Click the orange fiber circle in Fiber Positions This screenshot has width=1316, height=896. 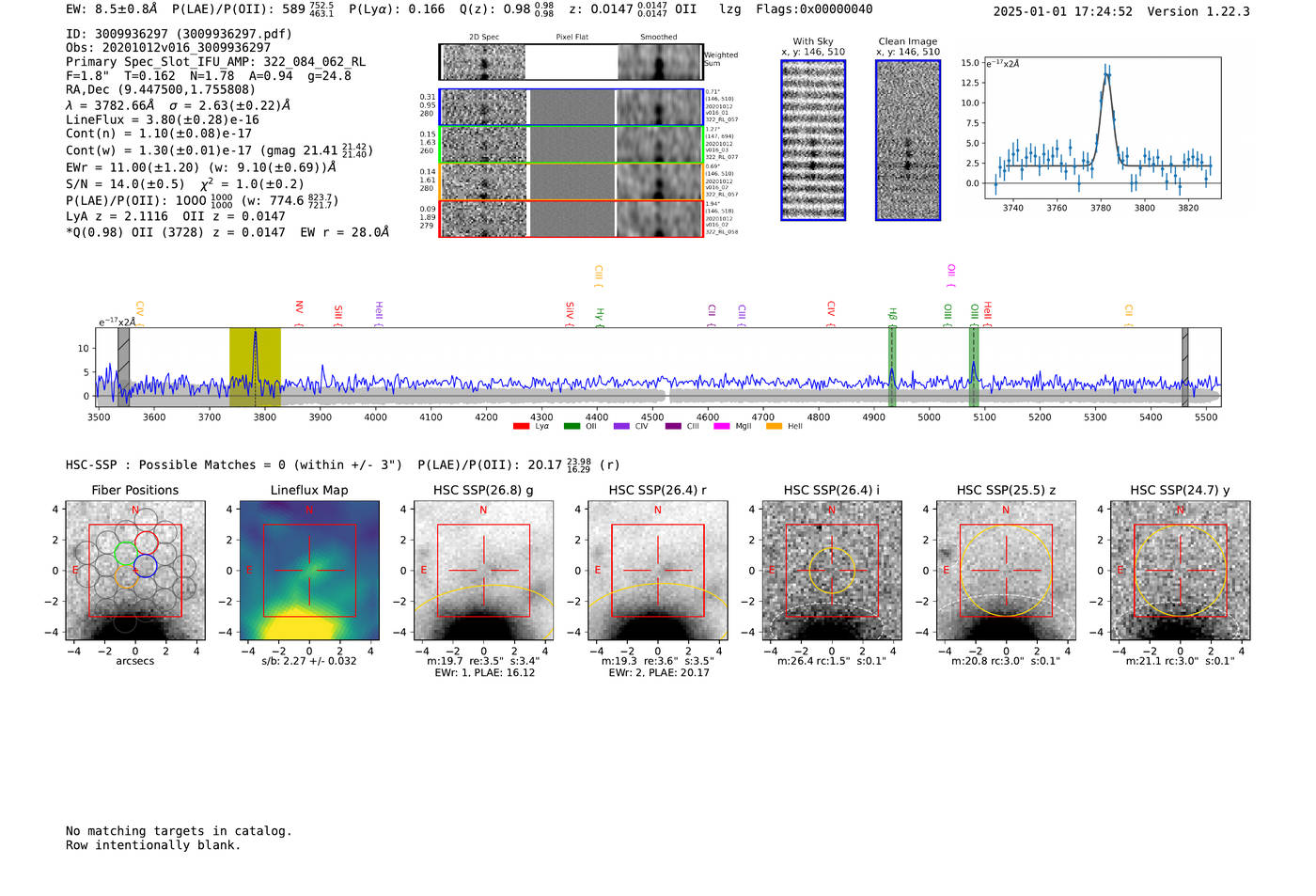pyautogui.click(x=125, y=576)
